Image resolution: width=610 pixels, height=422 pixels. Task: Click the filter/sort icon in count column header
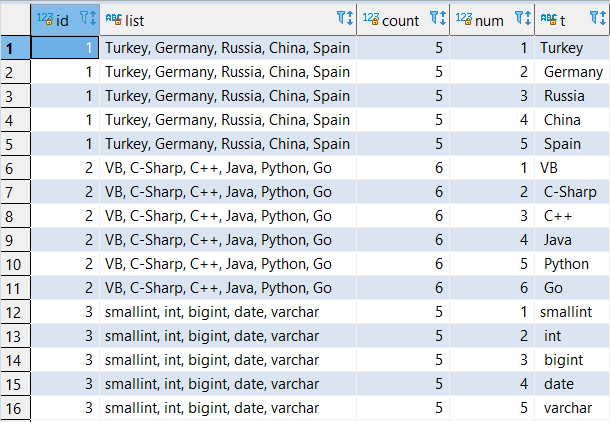pyautogui.click(x=438, y=18)
